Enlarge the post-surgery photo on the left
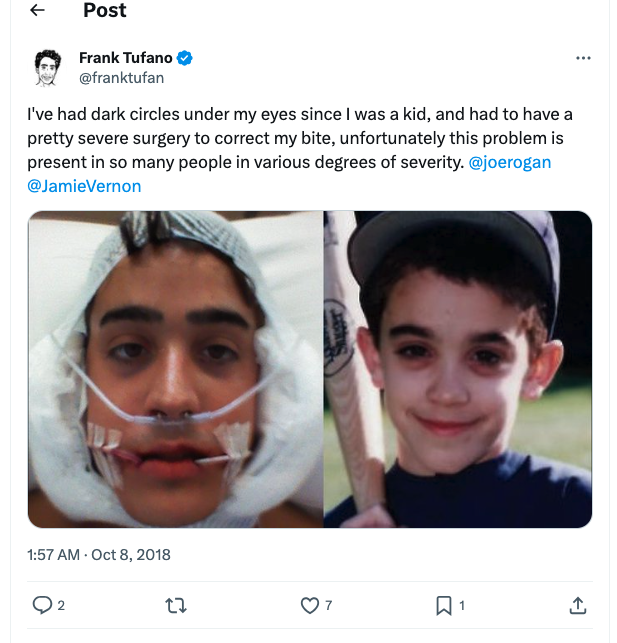Image resolution: width=617 pixels, height=643 pixels. click(x=175, y=369)
